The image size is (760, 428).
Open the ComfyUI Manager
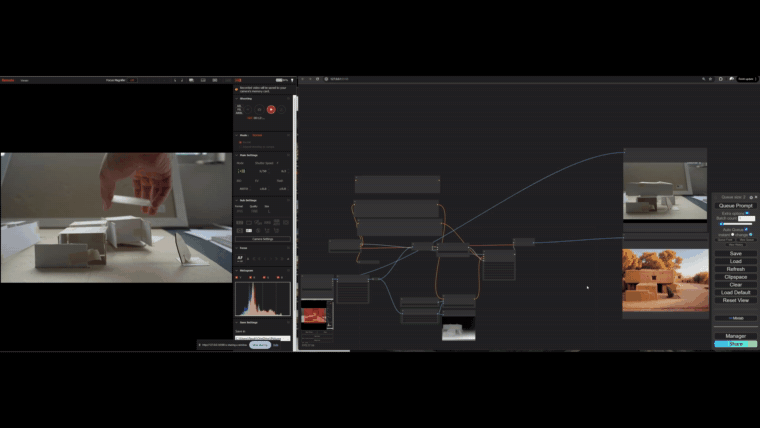point(735,336)
